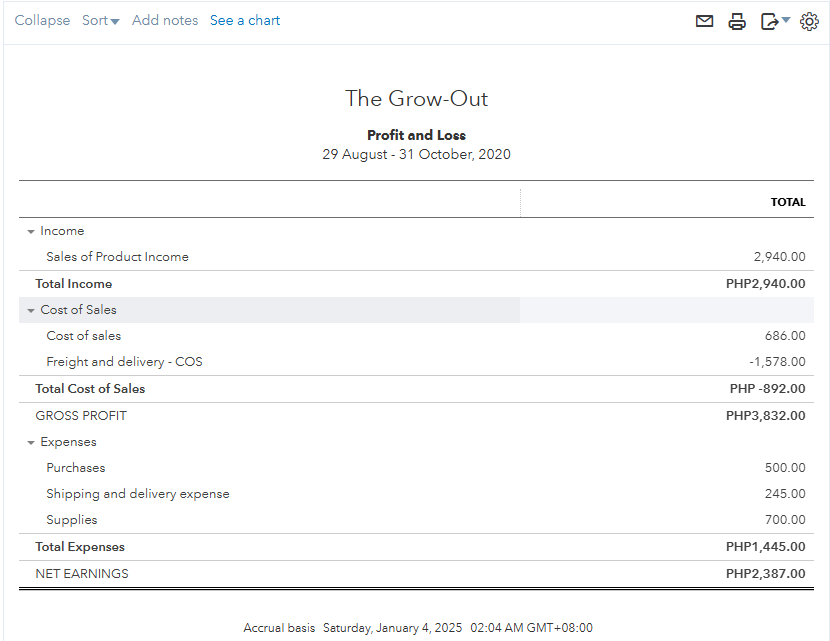Click the Gross Profit total PHP3,832.00
830x641 pixels.
coord(765,416)
